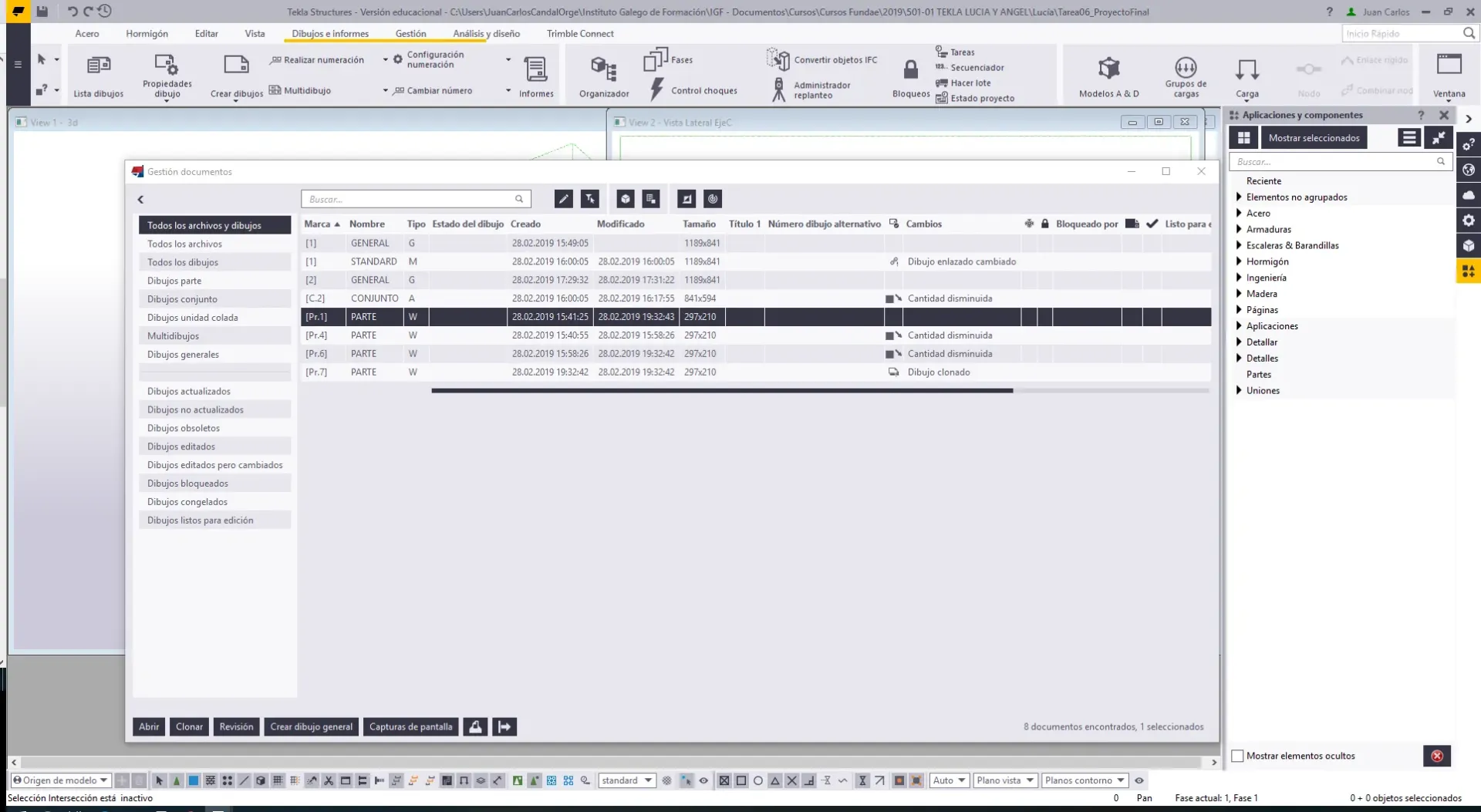Click horizontal scrollbar of document table

coord(722,391)
